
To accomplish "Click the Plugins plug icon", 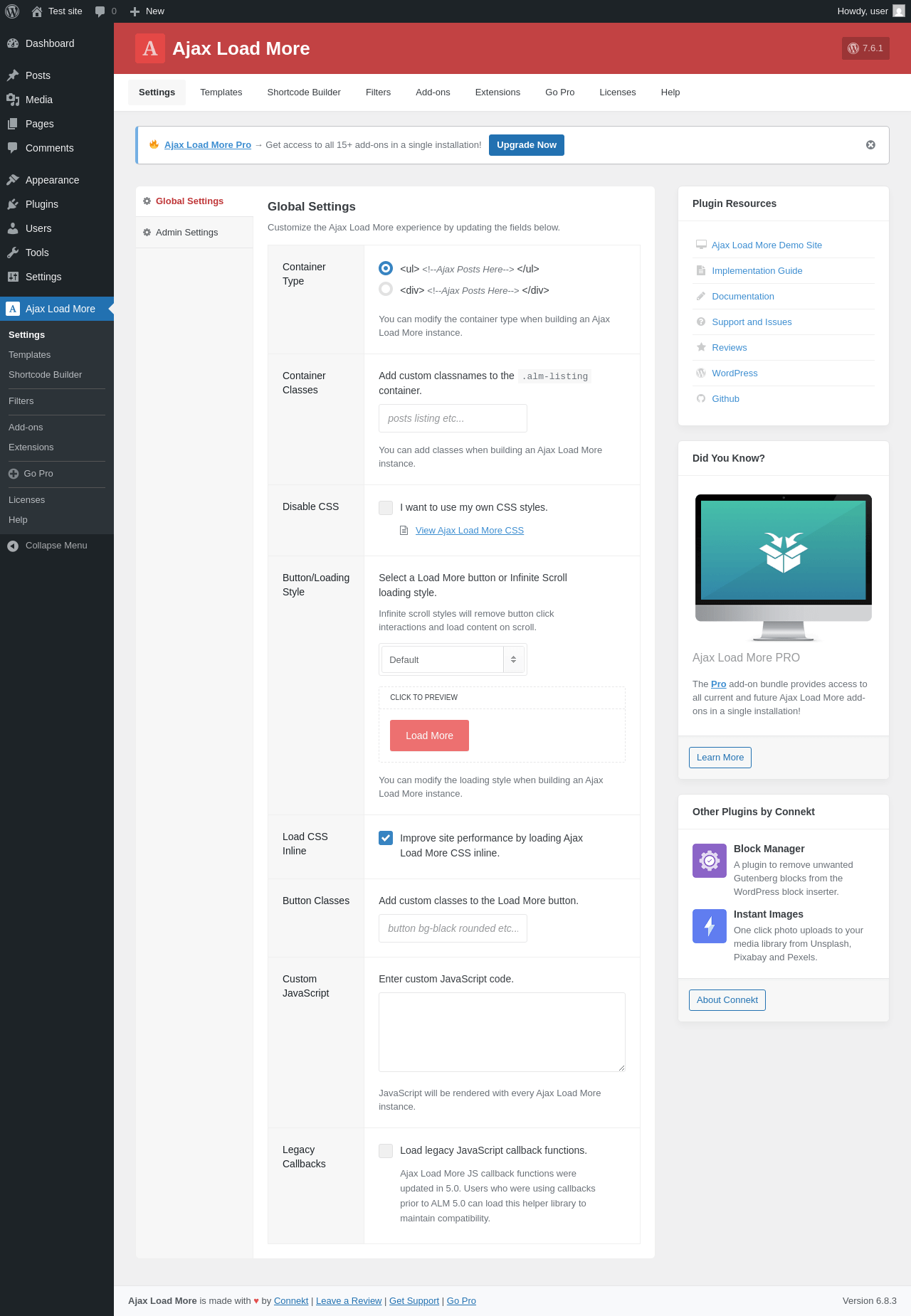I will pos(13,204).
